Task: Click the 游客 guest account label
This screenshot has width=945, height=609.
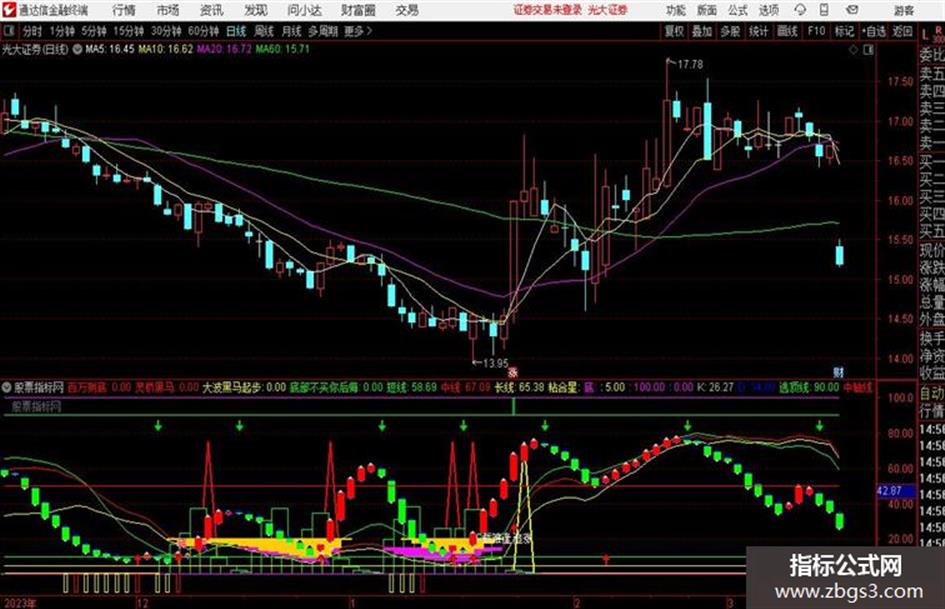Action: pos(904,10)
